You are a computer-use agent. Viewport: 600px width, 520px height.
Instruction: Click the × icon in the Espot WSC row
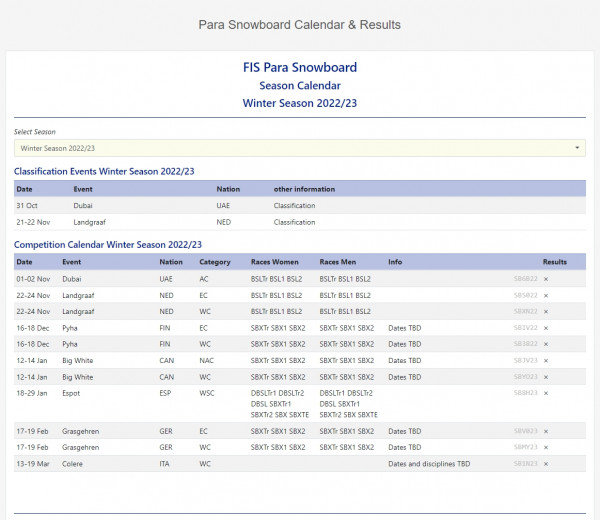(546, 393)
